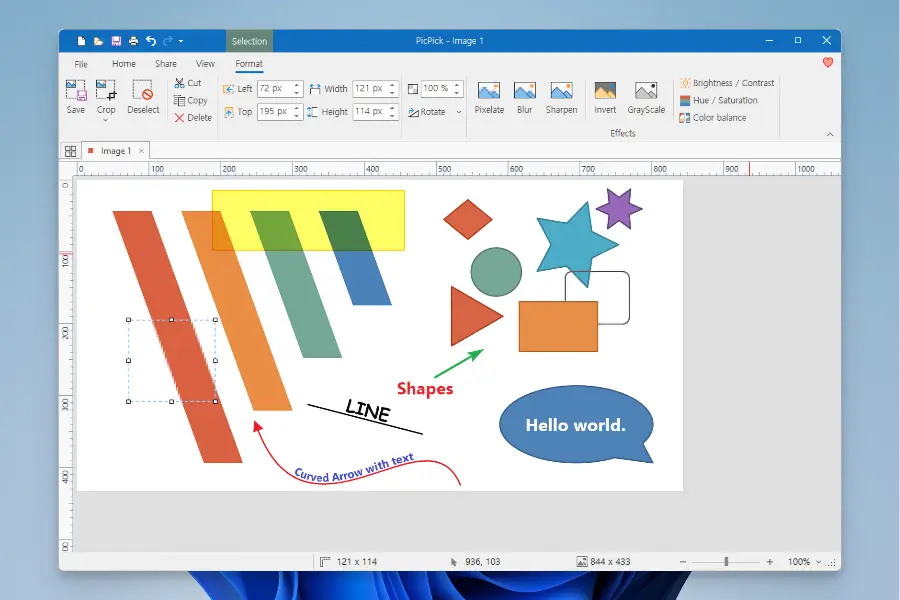The image size is (900, 600).
Task: Click the Print icon in title bar
Action: pos(133,41)
